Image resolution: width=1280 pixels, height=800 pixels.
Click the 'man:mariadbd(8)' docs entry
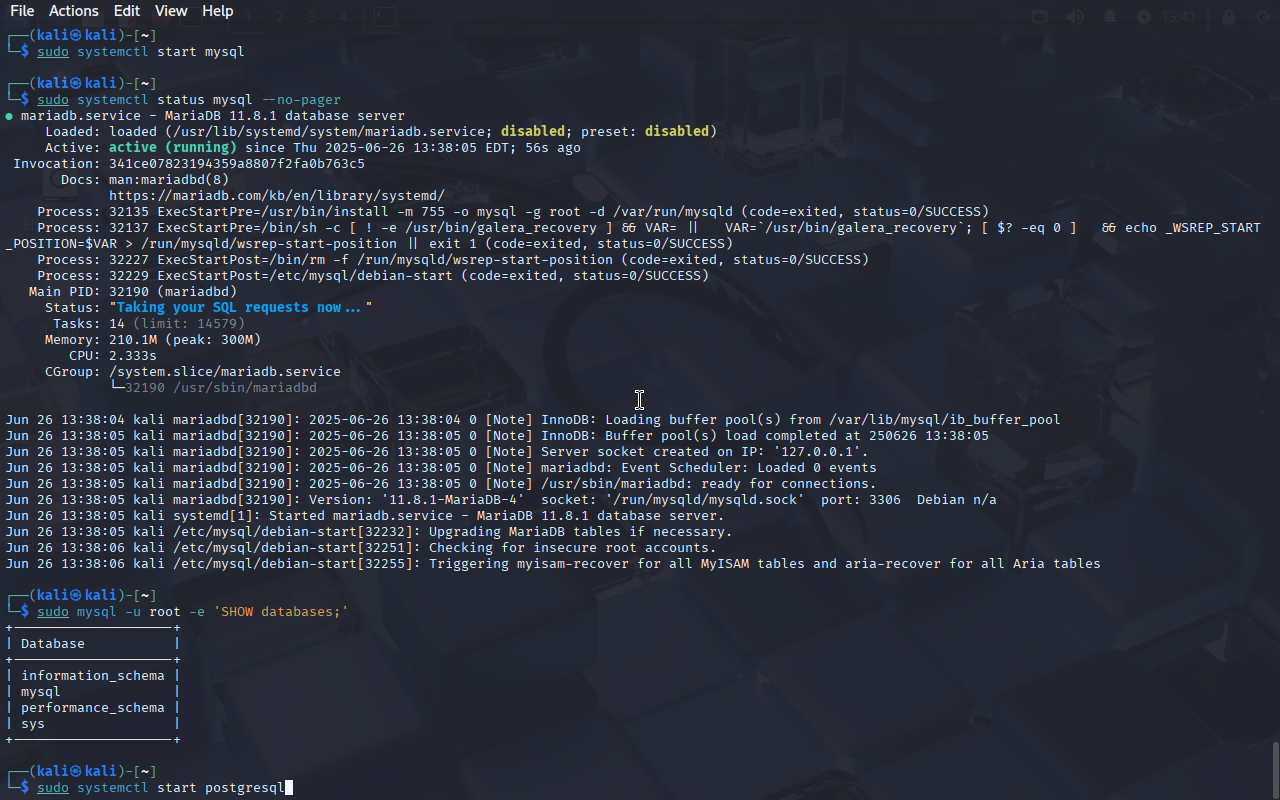click(169, 179)
